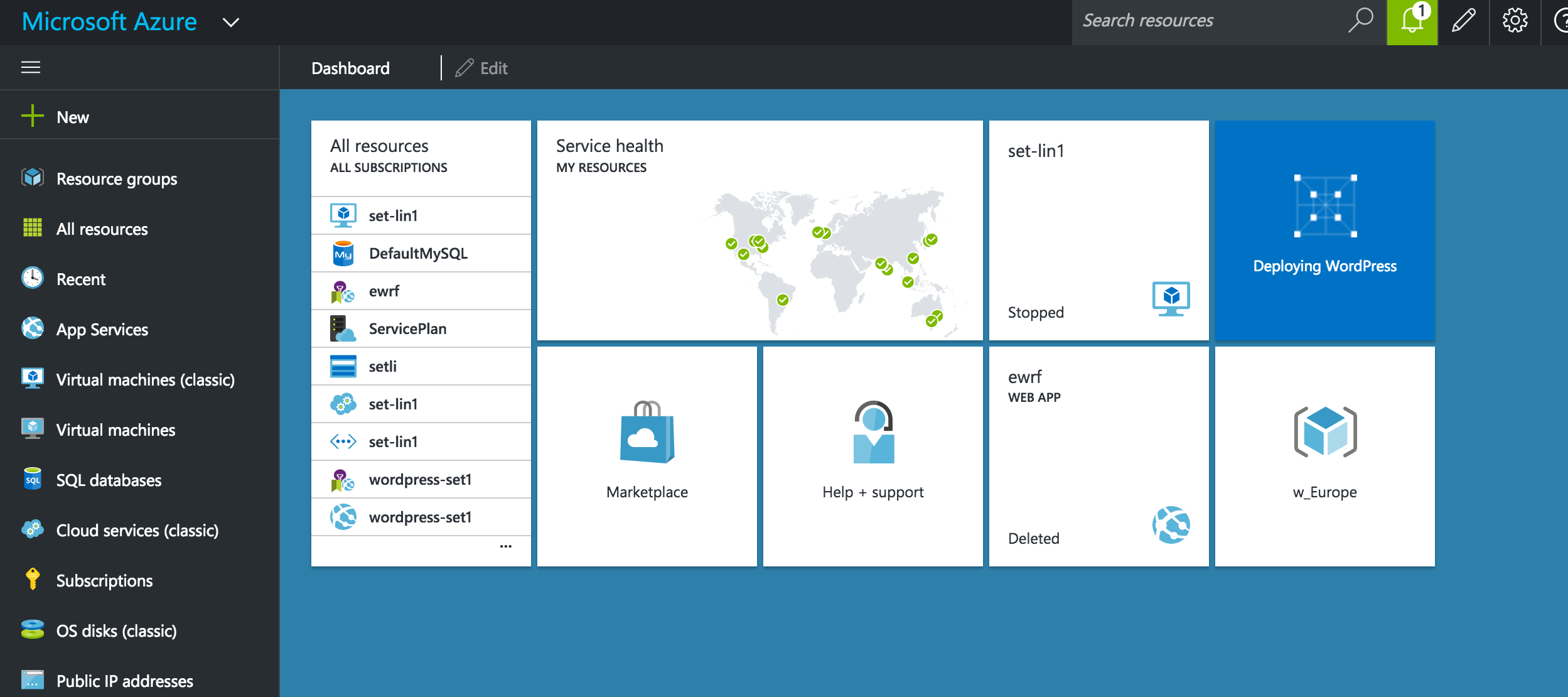Open the Help + support tile
The height and width of the screenshot is (697, 1568).
click(873, 457)
